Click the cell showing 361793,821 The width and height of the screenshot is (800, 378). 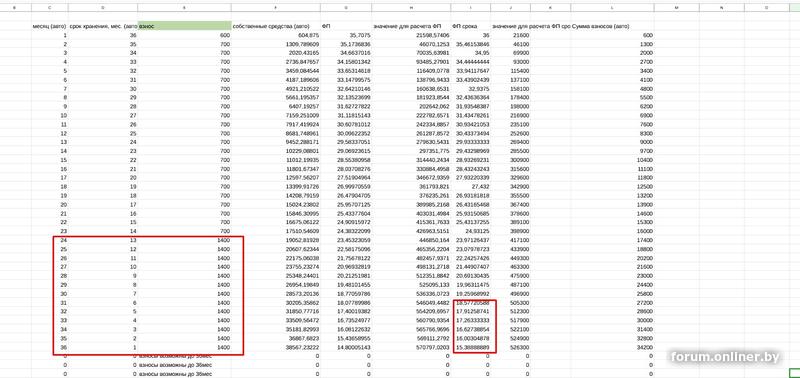[411, 188]
